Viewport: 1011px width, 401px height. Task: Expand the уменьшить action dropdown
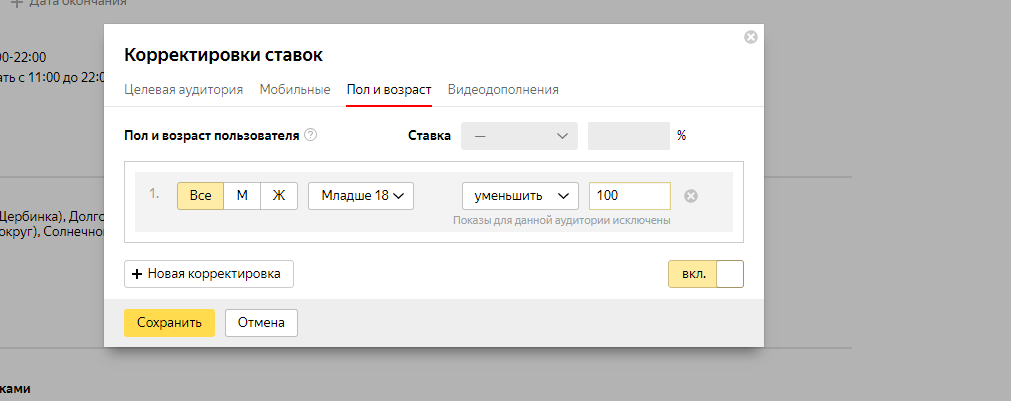pos(520,196)
